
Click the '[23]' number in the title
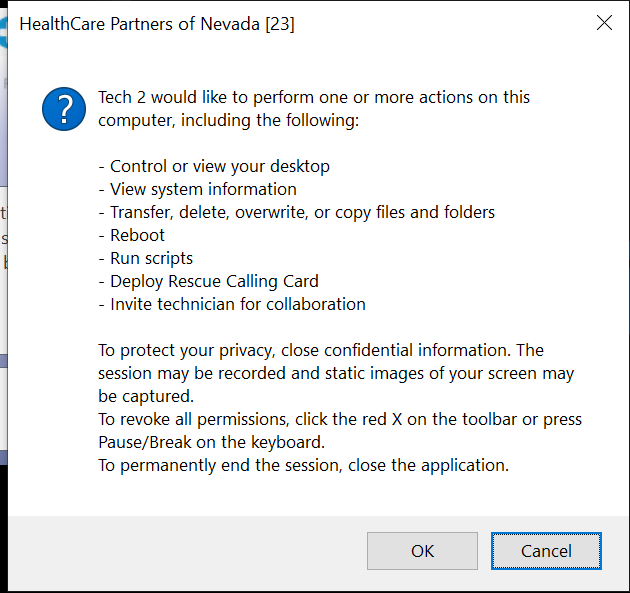tap(280, 24)
